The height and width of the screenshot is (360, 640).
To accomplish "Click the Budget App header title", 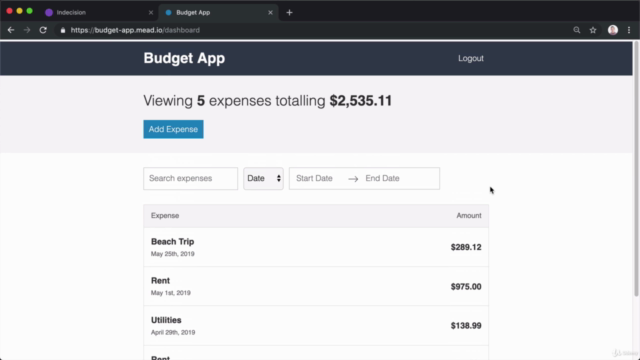I will [184, 58].
